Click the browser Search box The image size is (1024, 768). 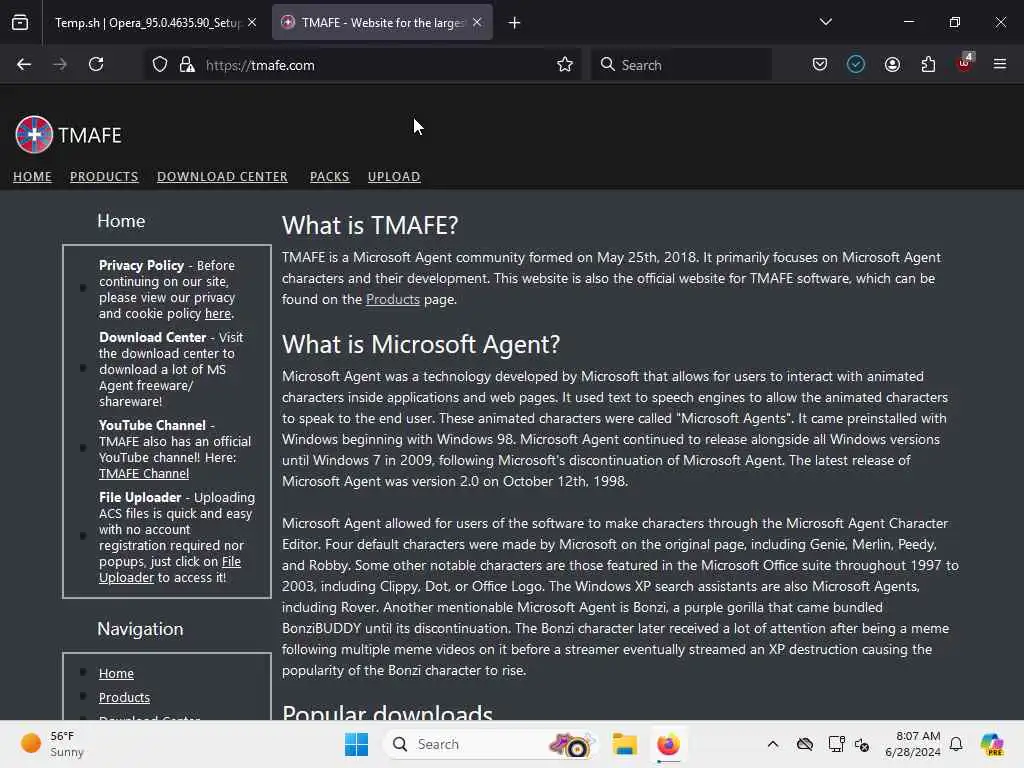(x=681, y=65)
